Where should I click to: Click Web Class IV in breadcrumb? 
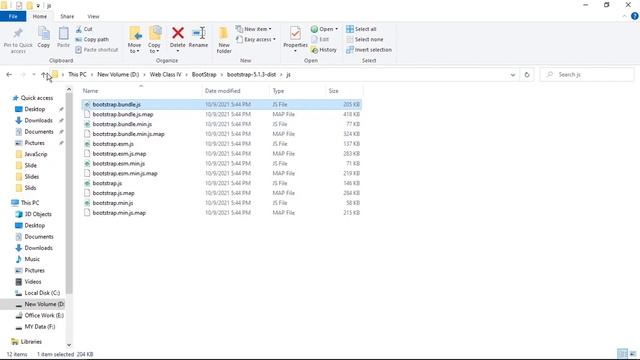[165, 75]
